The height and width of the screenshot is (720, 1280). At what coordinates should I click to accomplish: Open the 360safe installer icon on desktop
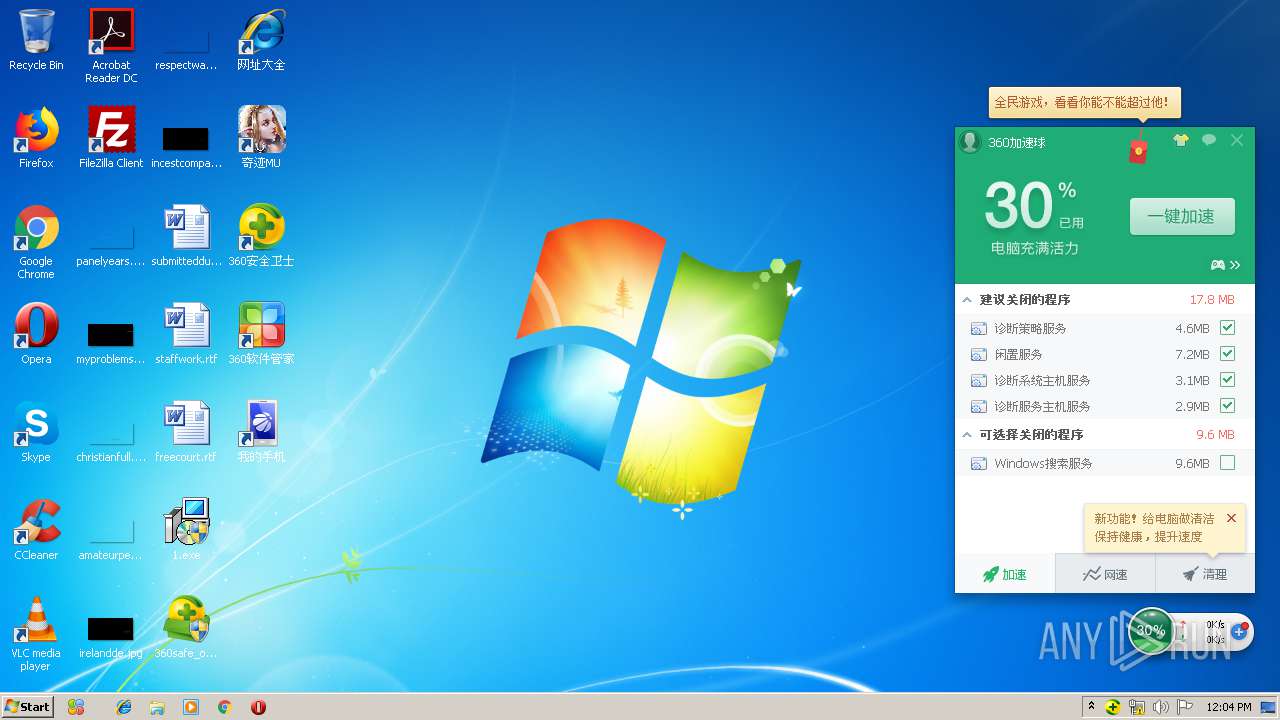click(x=186, y=628)
